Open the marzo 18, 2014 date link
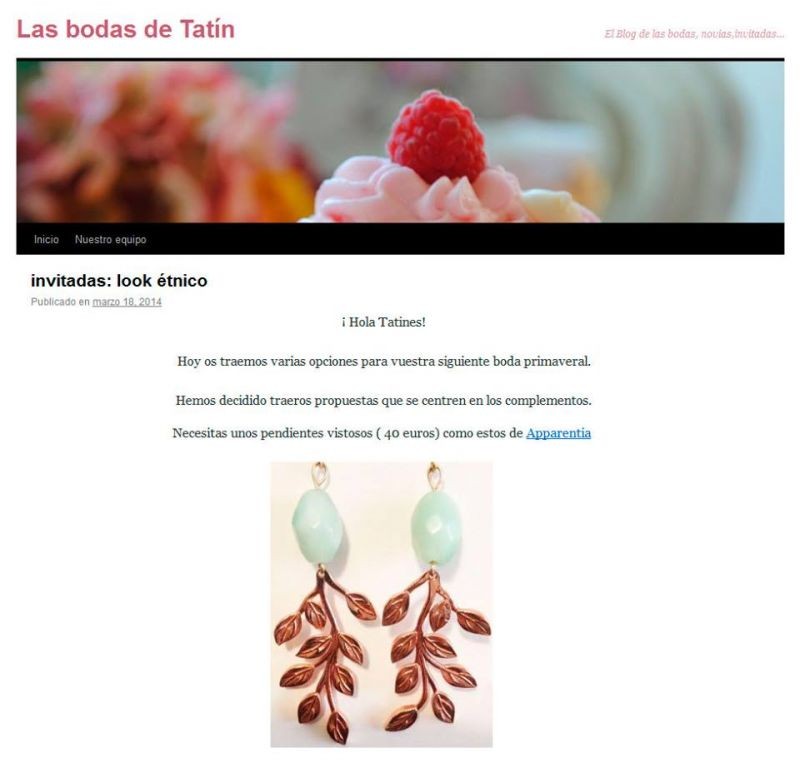 tap(127, 302)
